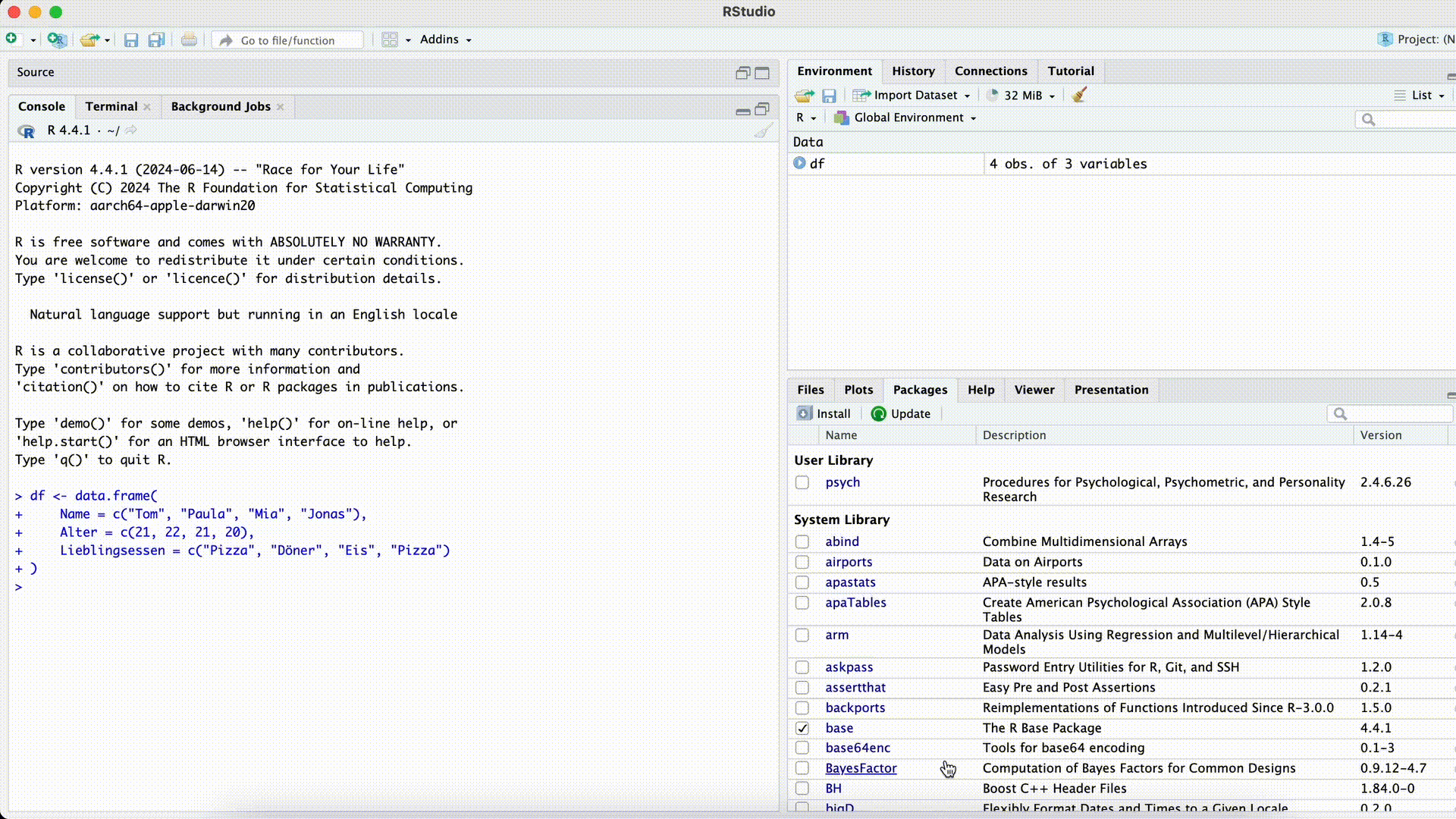
Task: Click the Go to file/function field
Action: 288,40
